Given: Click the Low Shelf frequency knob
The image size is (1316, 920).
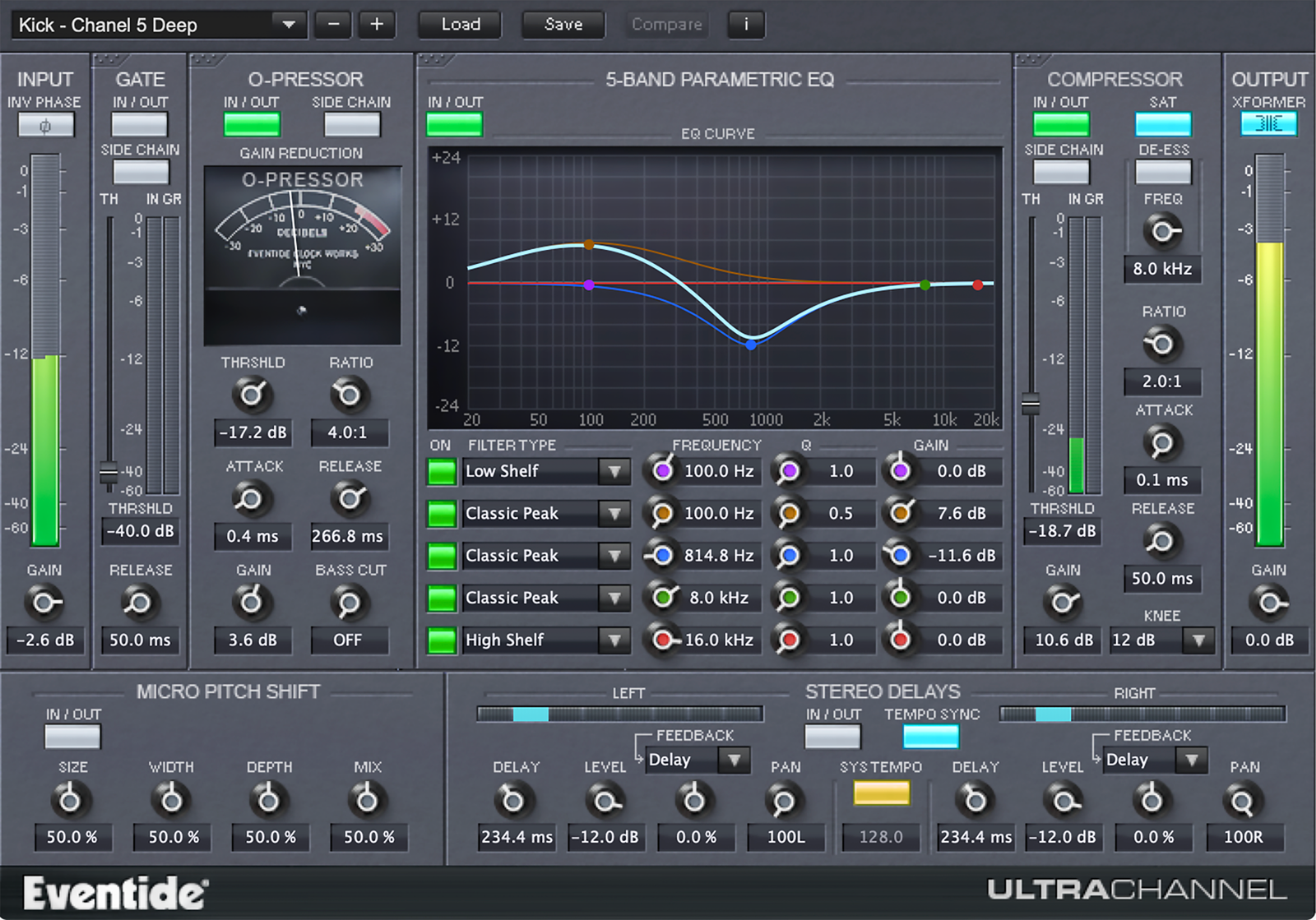Looking at the screenshot, I should [x=662, y=471].
